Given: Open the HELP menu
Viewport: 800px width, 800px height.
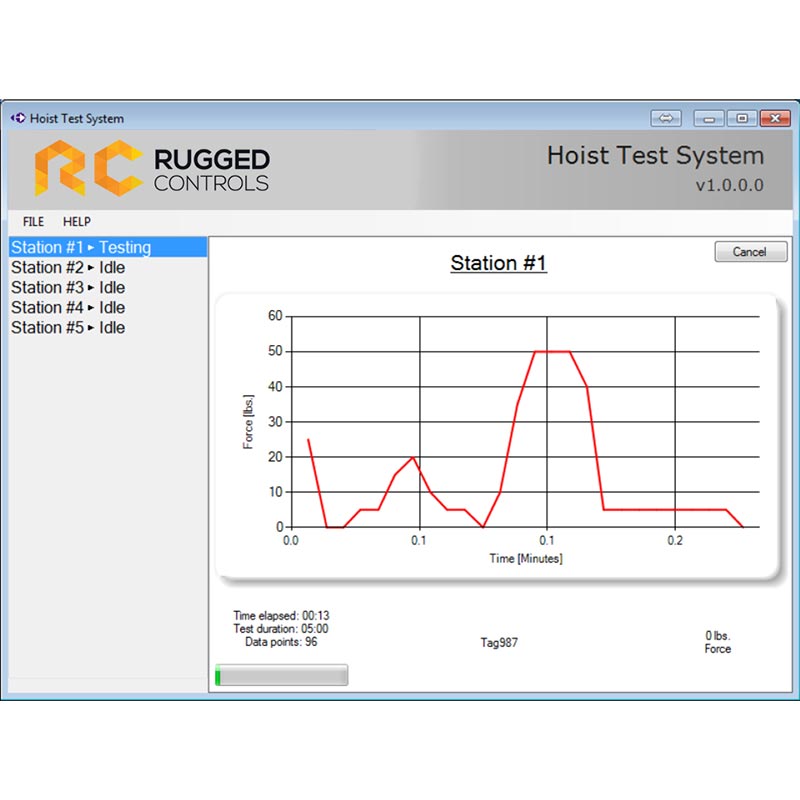Looking at the screenshot, I should coord(77,222).
